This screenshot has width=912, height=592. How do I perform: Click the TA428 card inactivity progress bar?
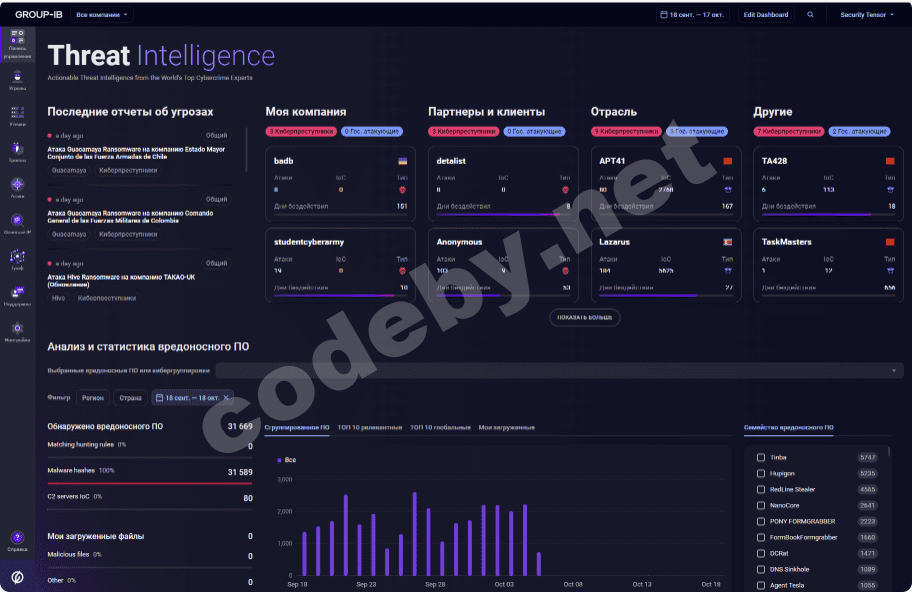[828, 215]
